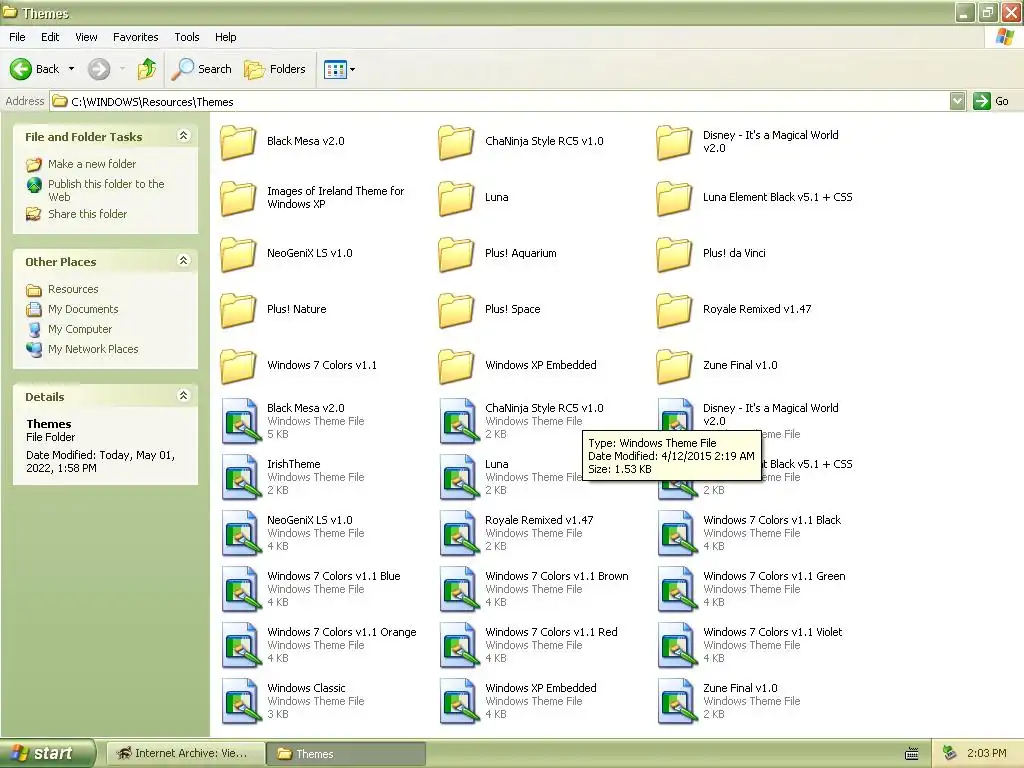Click the Start button

[47, 754]
